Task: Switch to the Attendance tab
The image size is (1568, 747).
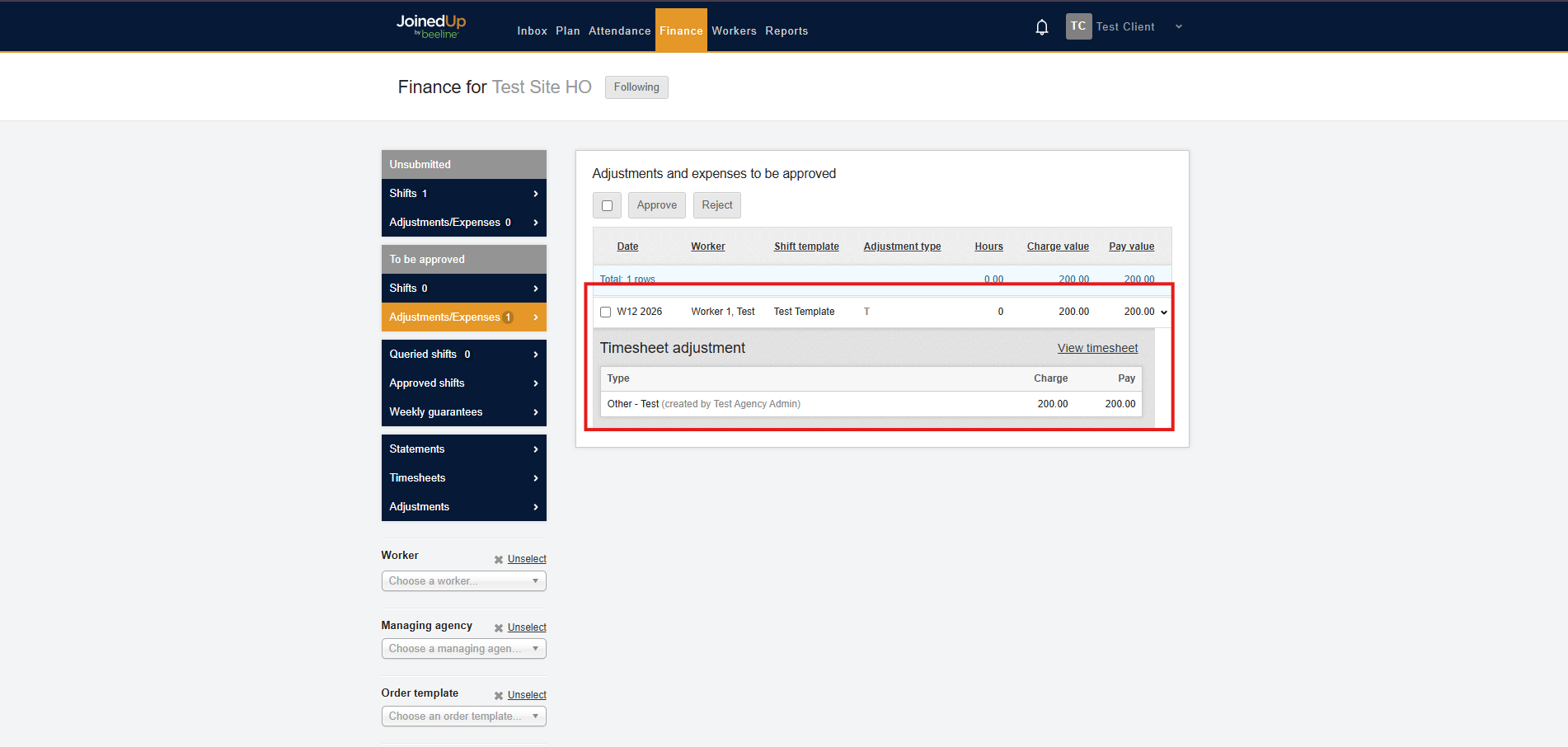Action: (619, 31)
